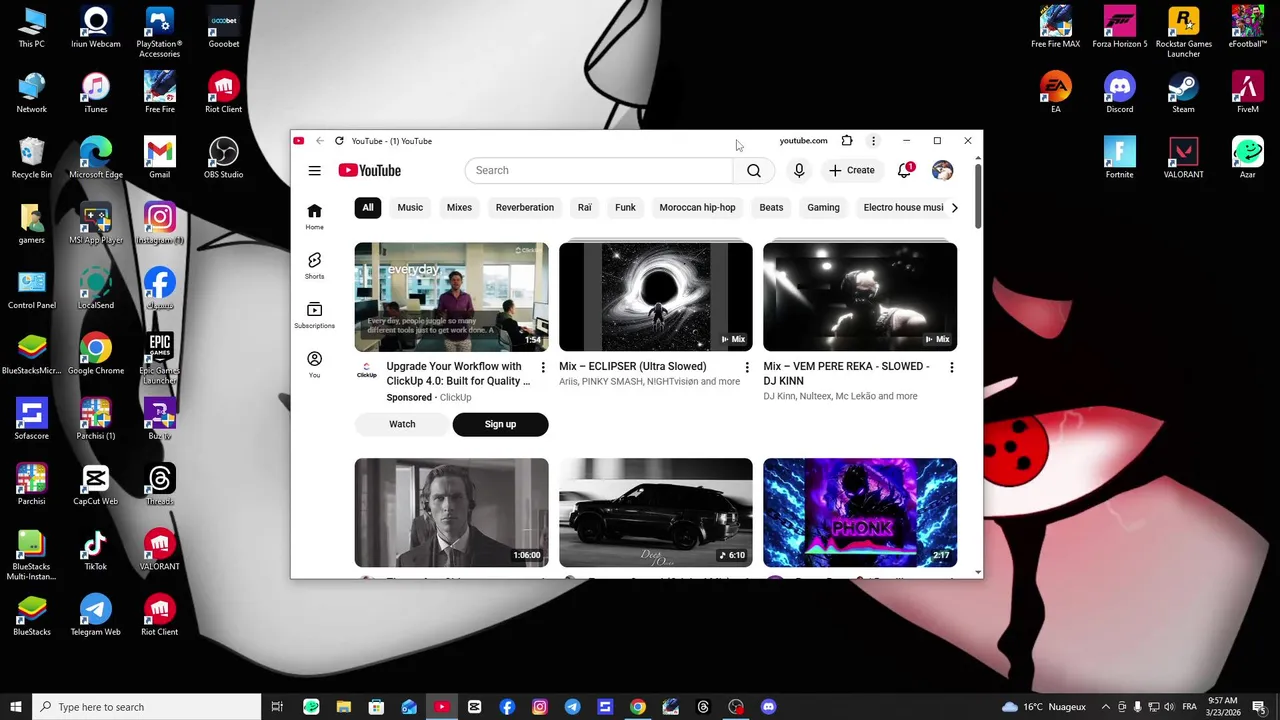Select the All filter chip
Viewport: 1280px width, 720px height.
pyautogui.click(x=368, y=208)
